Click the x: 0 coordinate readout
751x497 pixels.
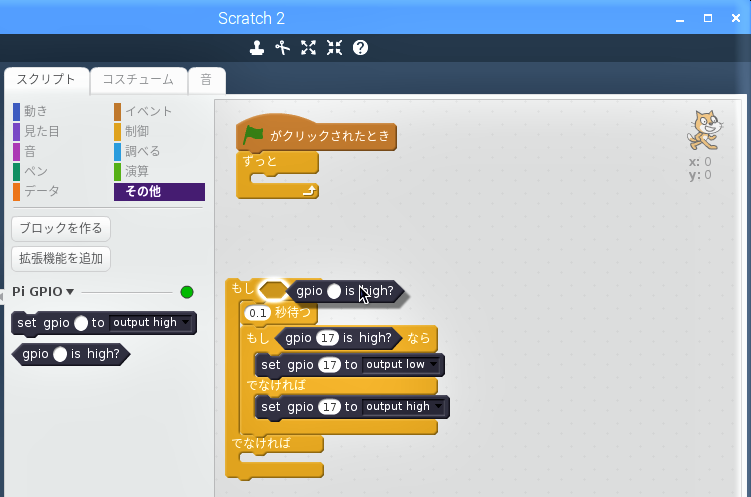700,162
